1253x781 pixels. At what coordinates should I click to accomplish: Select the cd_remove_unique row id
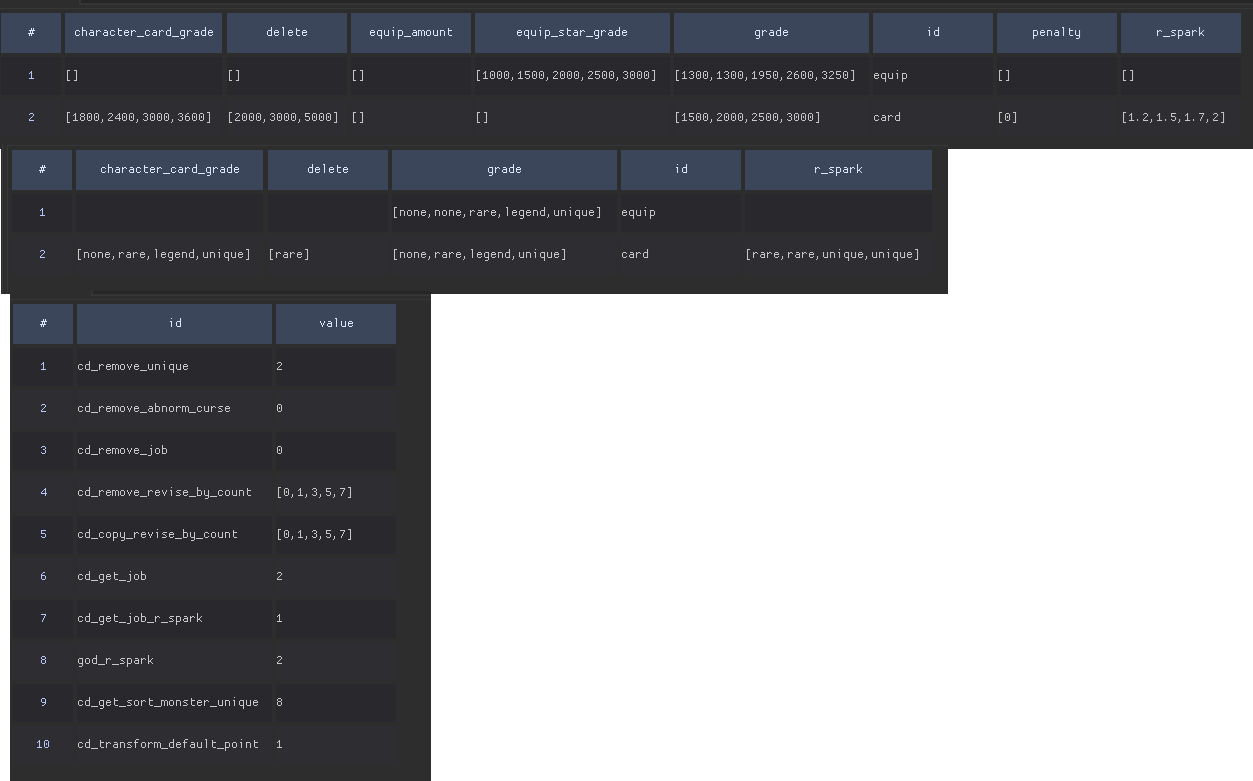click(174, 366)
